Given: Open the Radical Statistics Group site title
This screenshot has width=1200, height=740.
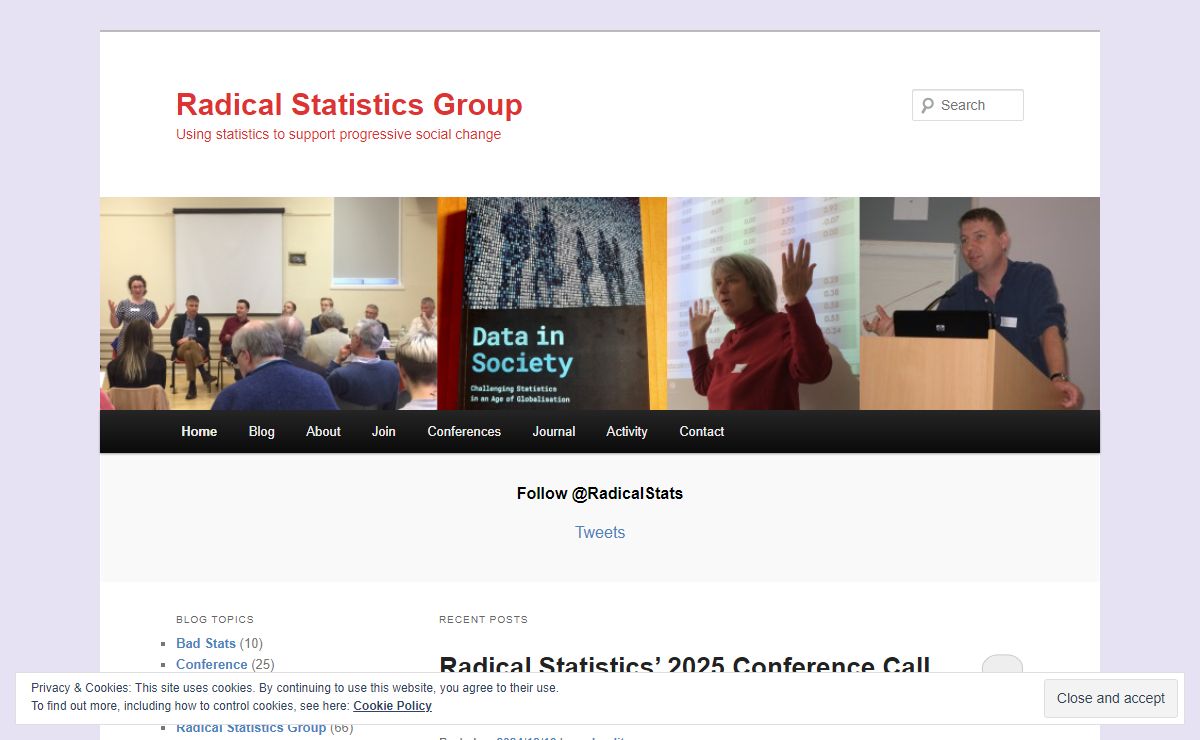Looking at the screenshot, I should (349, 105).
